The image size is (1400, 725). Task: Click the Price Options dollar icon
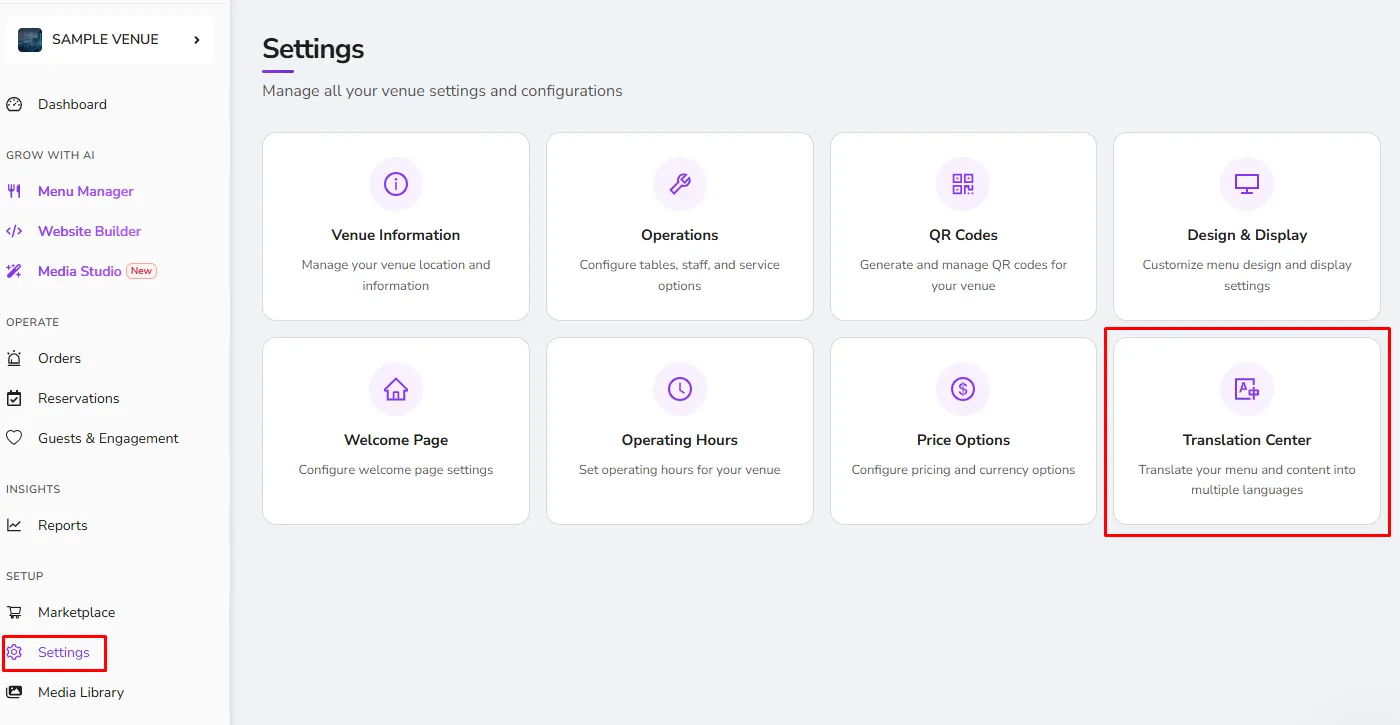point(963,389)
